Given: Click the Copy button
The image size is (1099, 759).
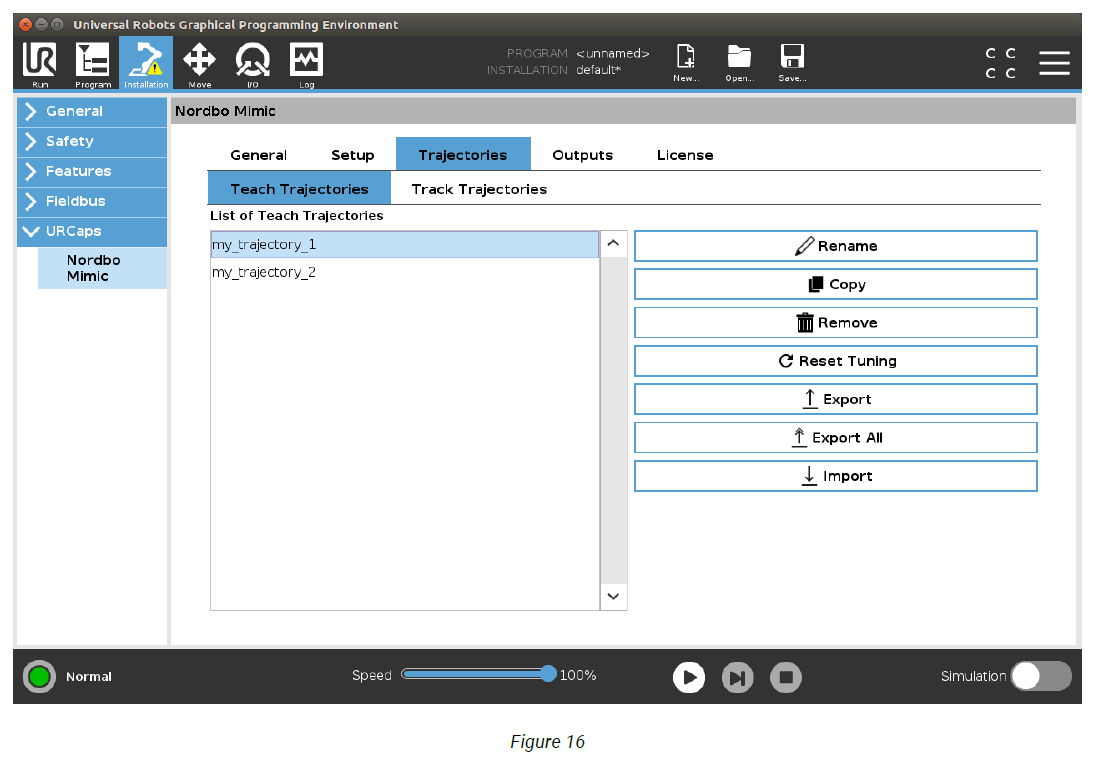Looking at the screenshot, I should point(835,285).
